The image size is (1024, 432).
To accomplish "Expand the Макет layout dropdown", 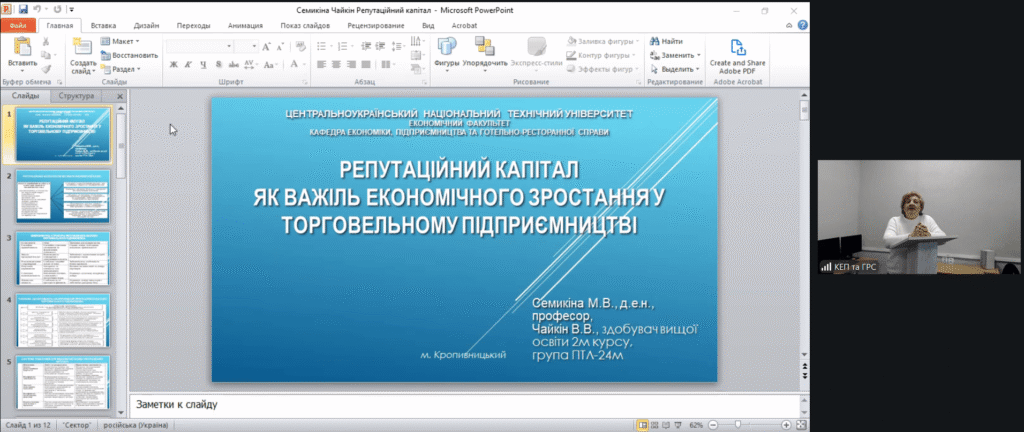I will [124, 41].
